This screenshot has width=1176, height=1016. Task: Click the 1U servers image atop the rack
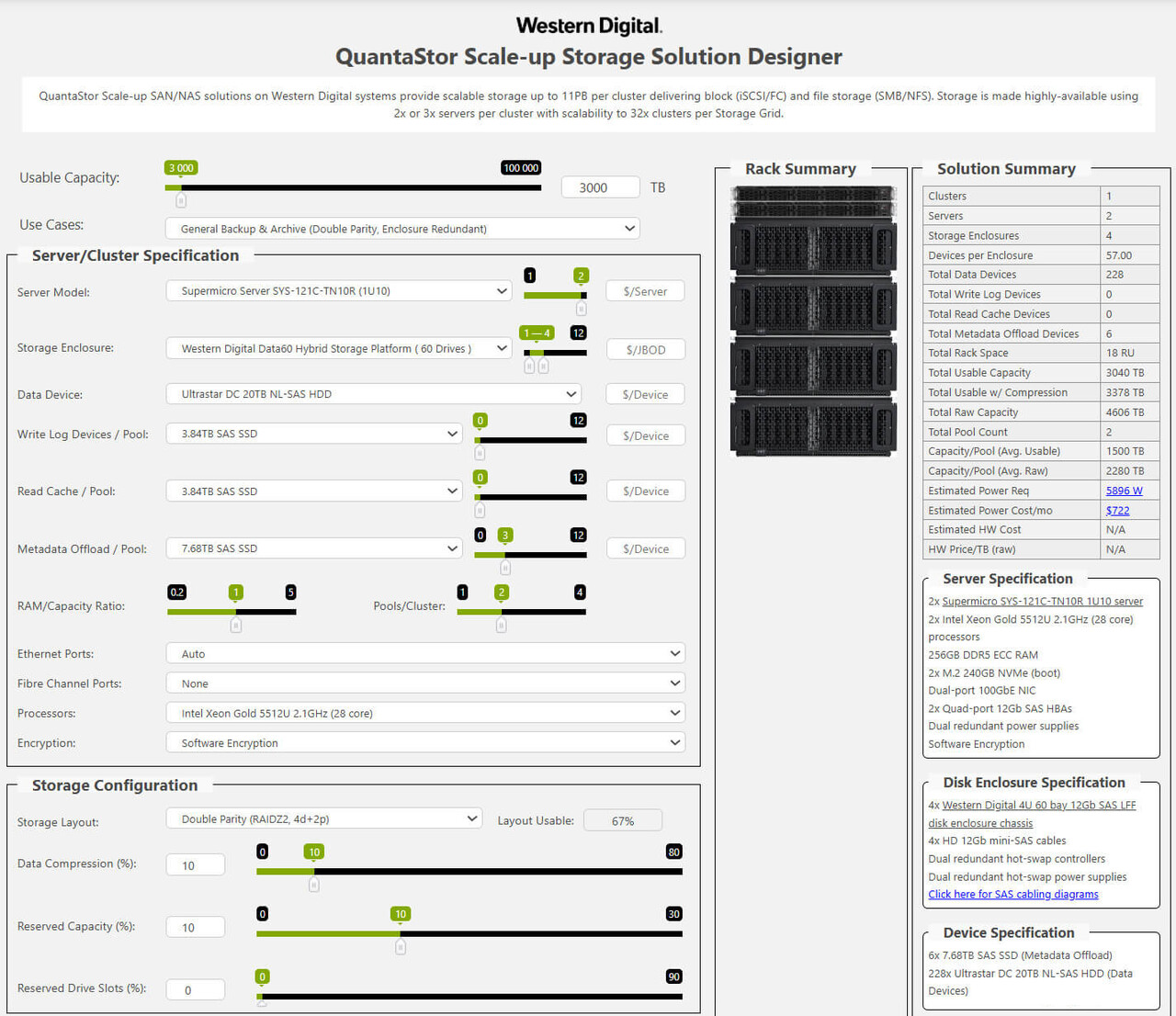coord(813,202)
